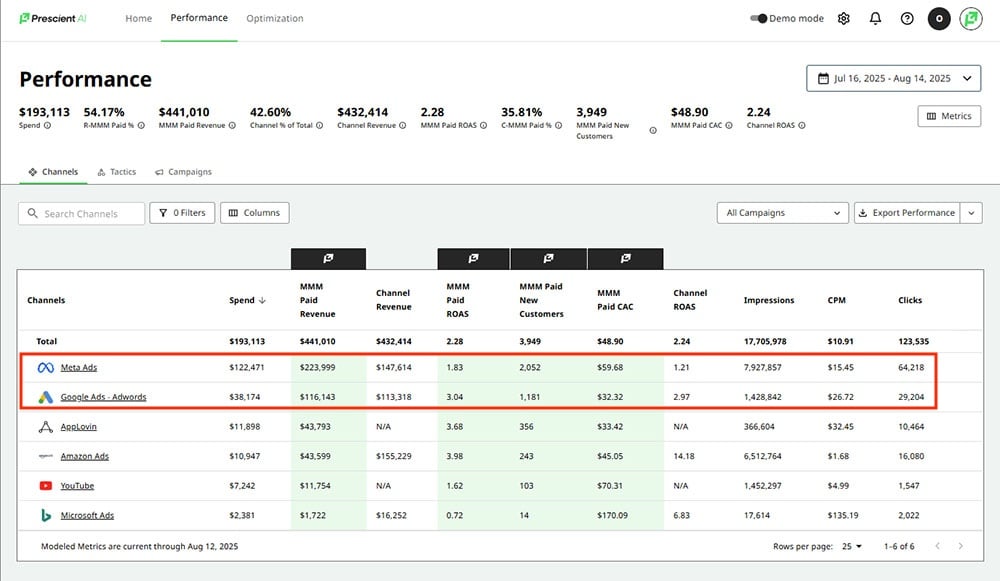The width and height of the screenshot is (1000, 581).
Task: Go to the Optimization menu item
Action: 274,18
